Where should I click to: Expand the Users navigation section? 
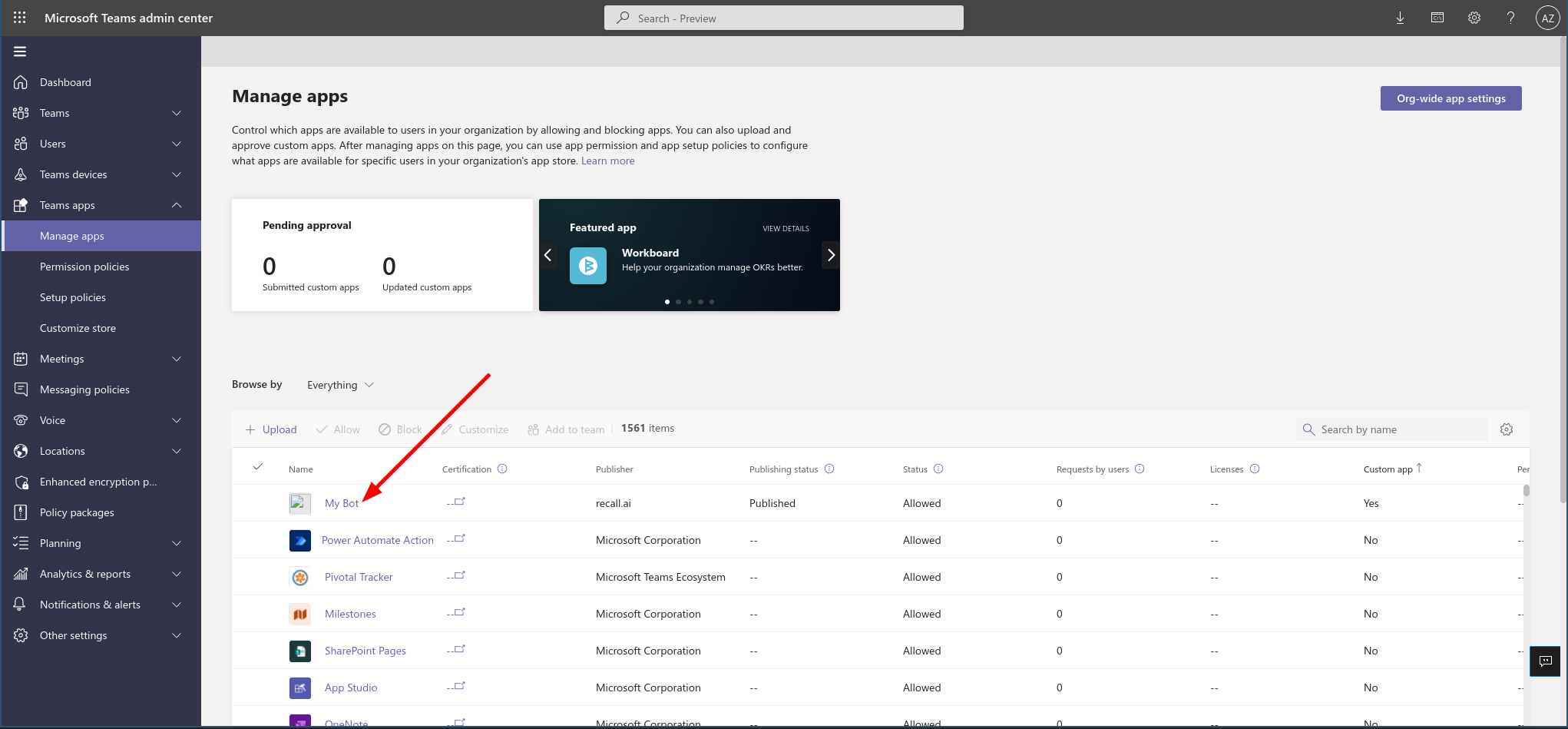pos(177,144)
